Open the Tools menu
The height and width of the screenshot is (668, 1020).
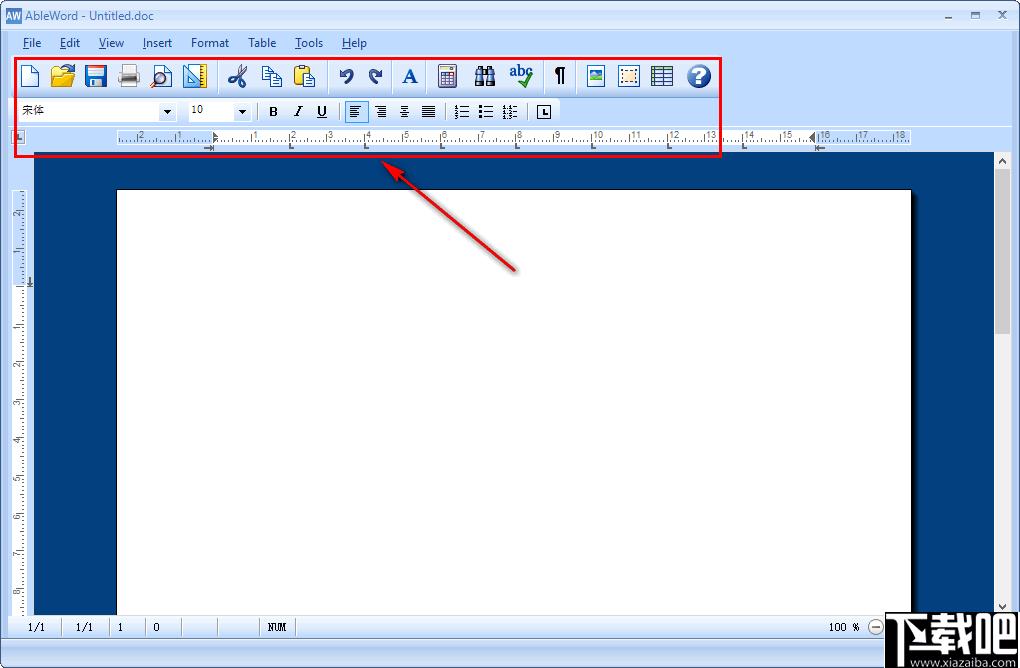point(308,43)
